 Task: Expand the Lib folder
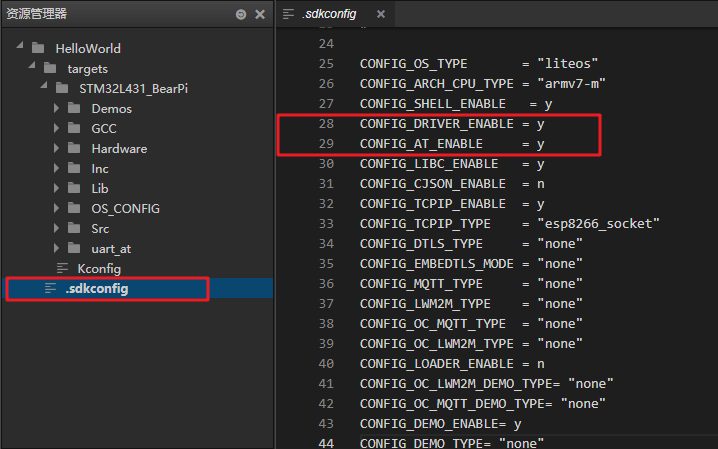pyautogui.click(x=56, y=188)
